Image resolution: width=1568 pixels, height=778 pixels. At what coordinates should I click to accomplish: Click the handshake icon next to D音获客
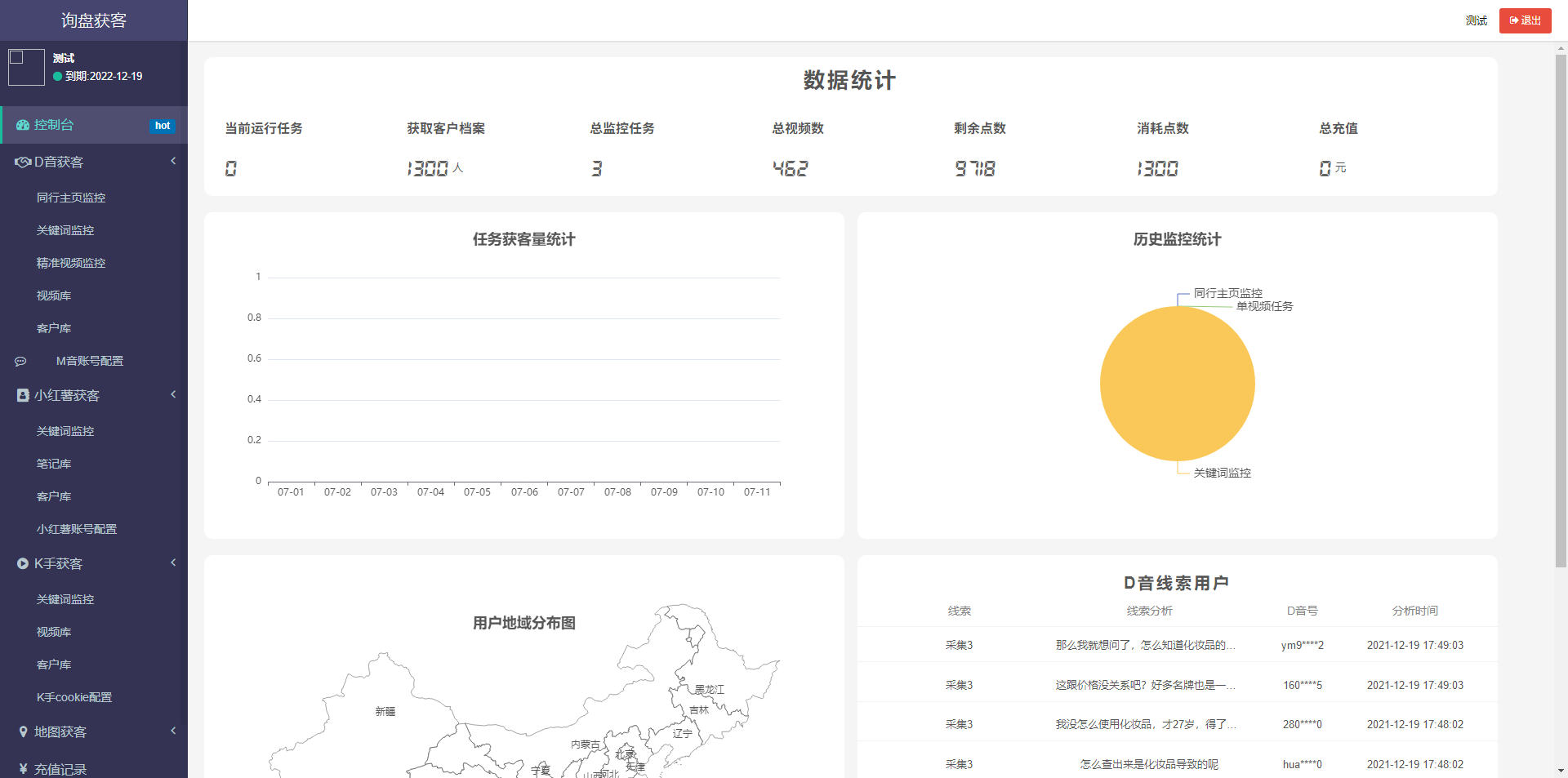22,162
